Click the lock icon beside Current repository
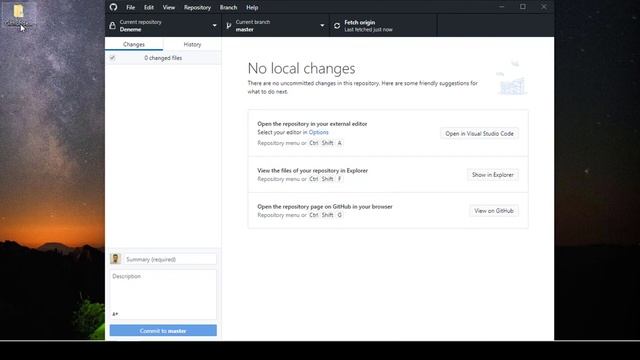Screen dimensions: 640x360 pyautogui.click(x=112, y=26)
